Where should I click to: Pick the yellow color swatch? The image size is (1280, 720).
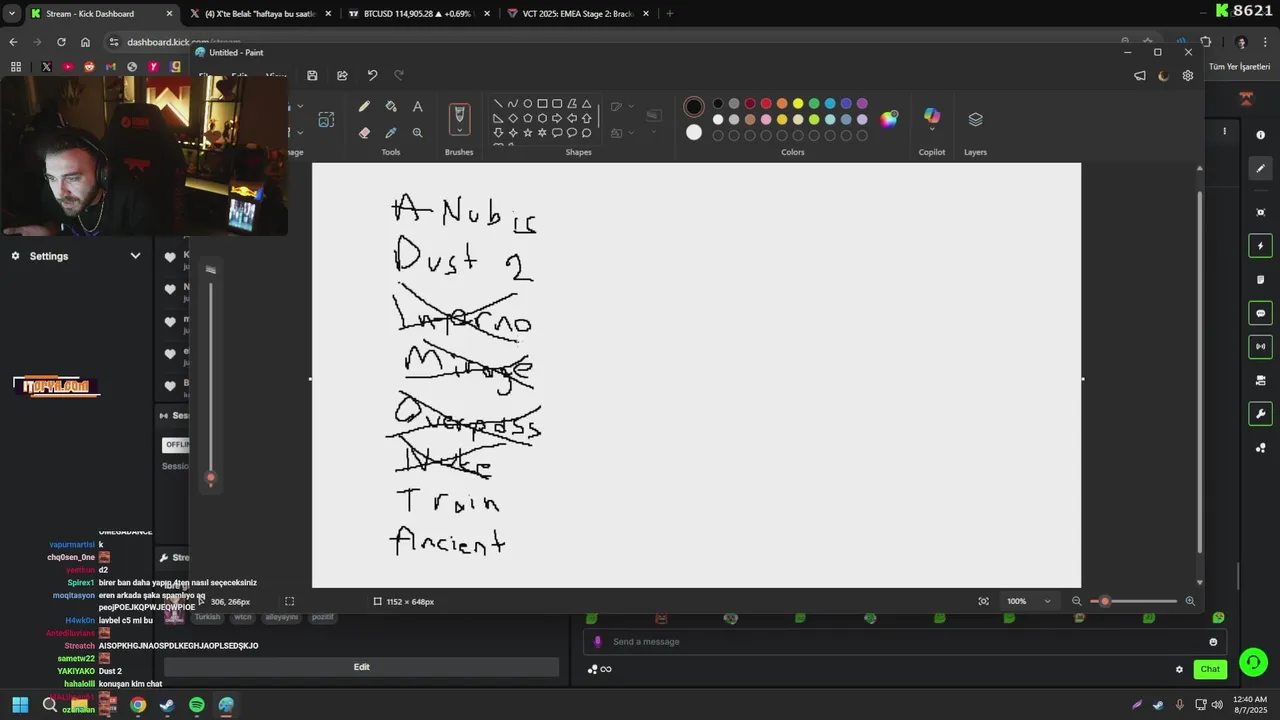(x=798, y=103)
